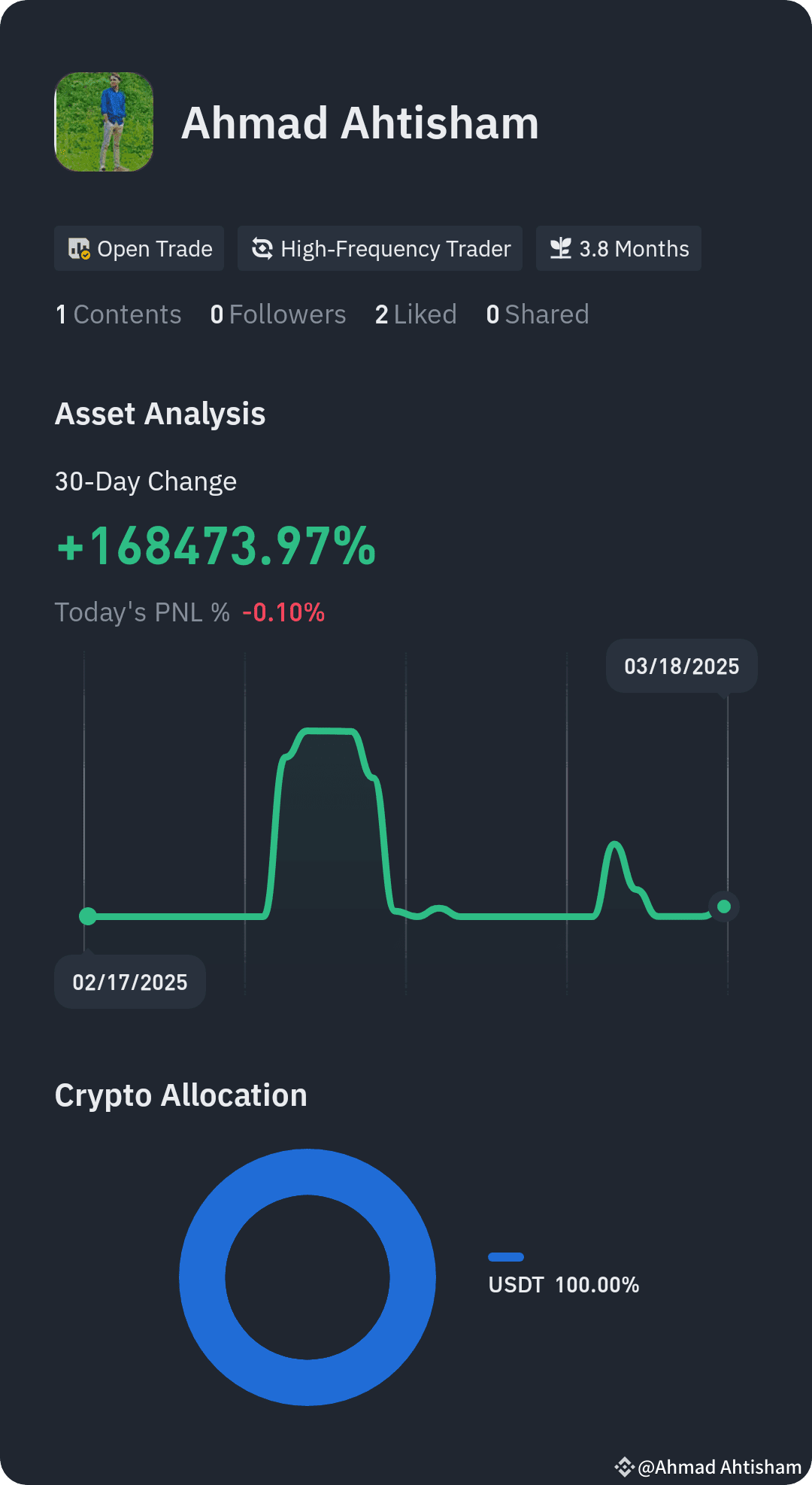Click the Ahmad Ahtisham name heading

click(x=360, y=123)
